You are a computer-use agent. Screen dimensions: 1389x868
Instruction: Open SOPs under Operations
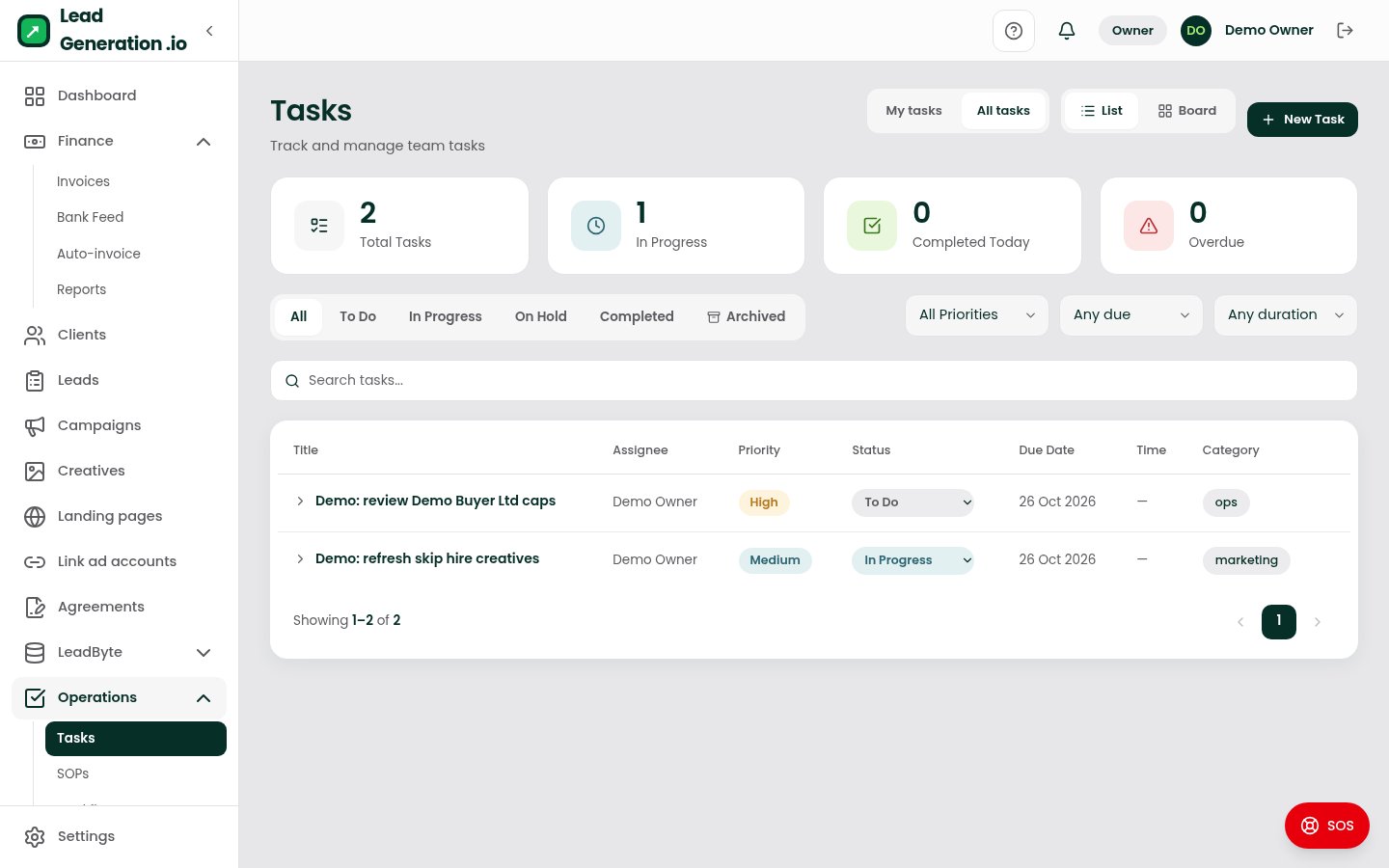[73, 773]
